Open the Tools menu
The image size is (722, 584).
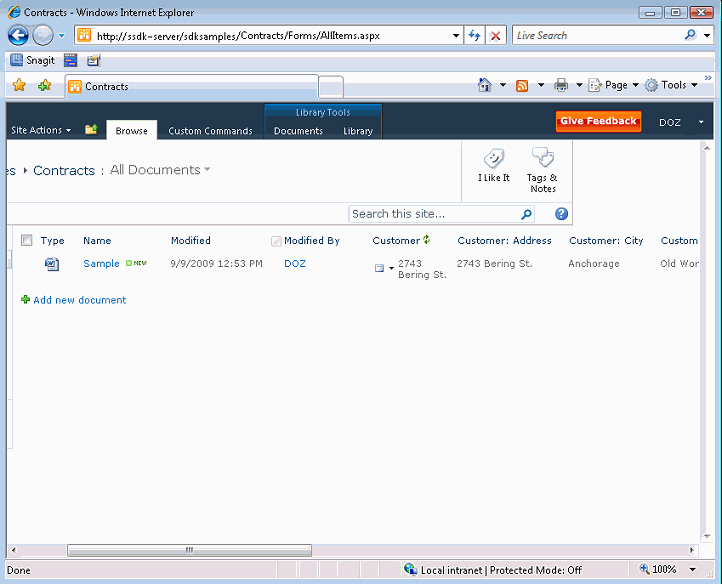pyautogui.click(x=670, y=85)
